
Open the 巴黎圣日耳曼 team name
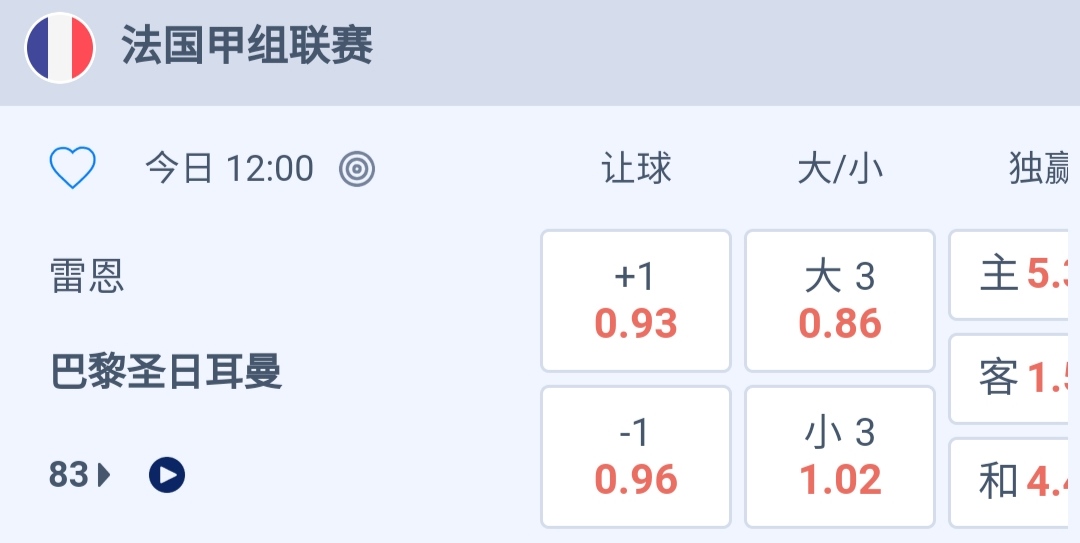click(166, 372)
